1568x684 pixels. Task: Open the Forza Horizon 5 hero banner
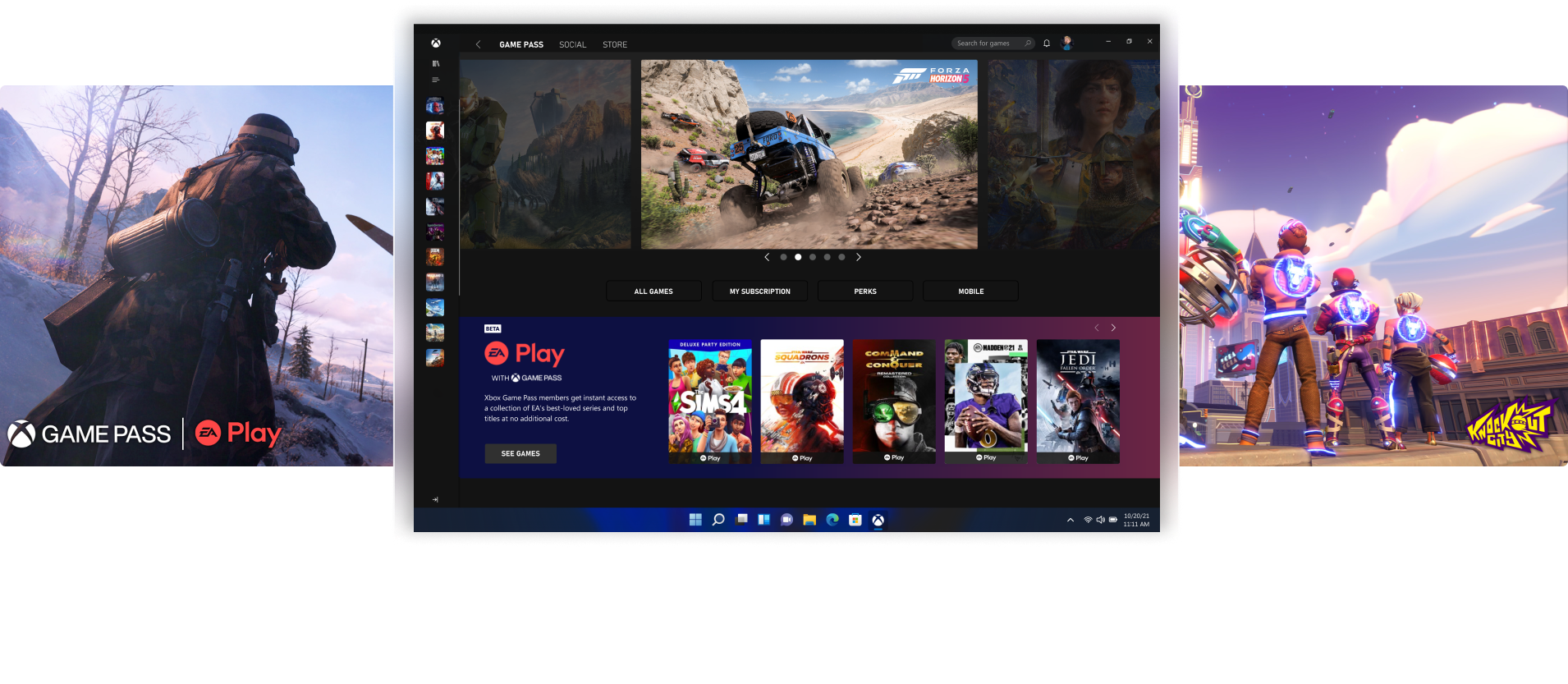tap(809, 154)
